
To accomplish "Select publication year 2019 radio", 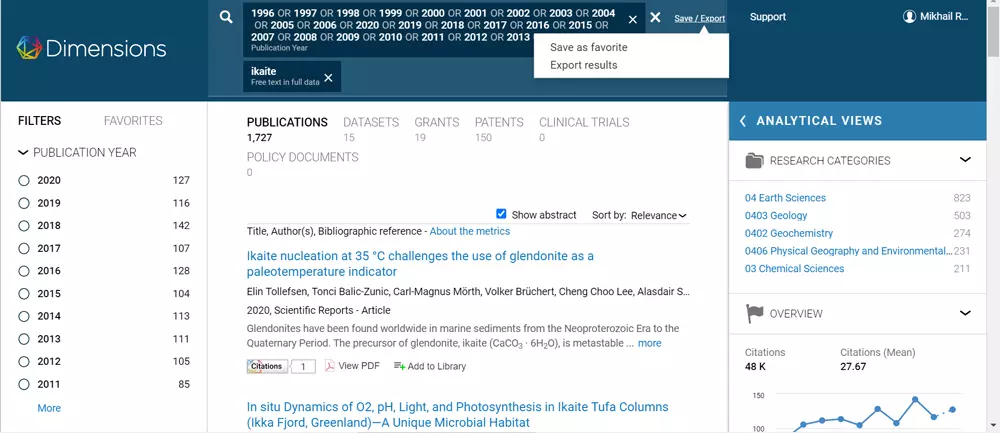I will [24, 203].
